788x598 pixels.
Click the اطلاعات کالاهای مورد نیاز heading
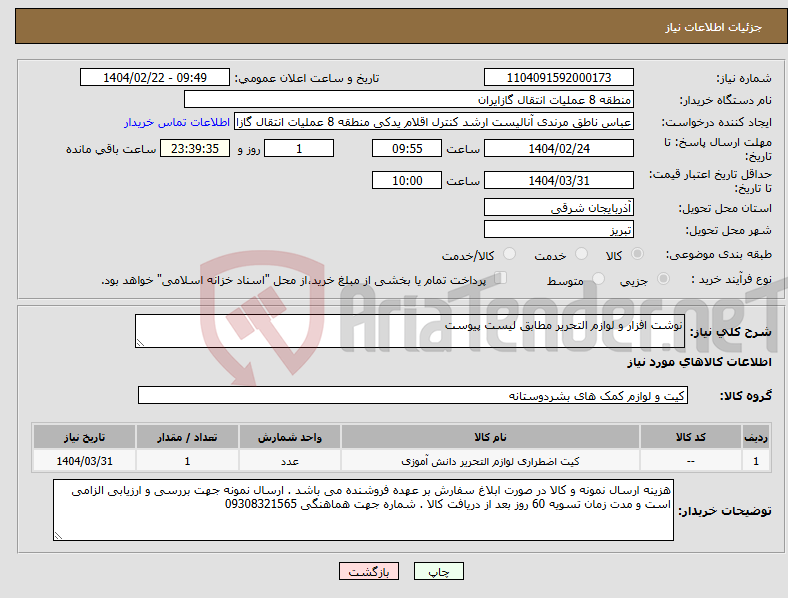699,362
